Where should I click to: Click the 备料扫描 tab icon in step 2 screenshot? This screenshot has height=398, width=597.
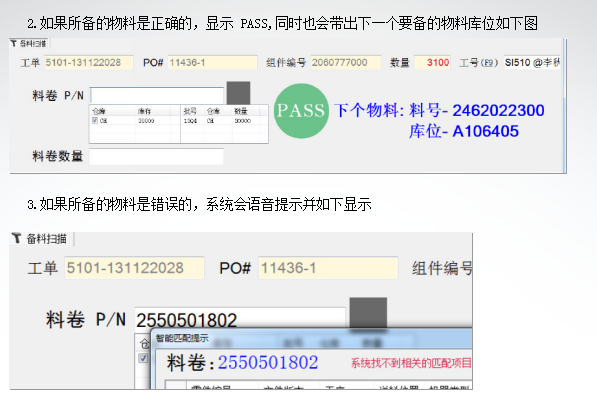(14, 43)
